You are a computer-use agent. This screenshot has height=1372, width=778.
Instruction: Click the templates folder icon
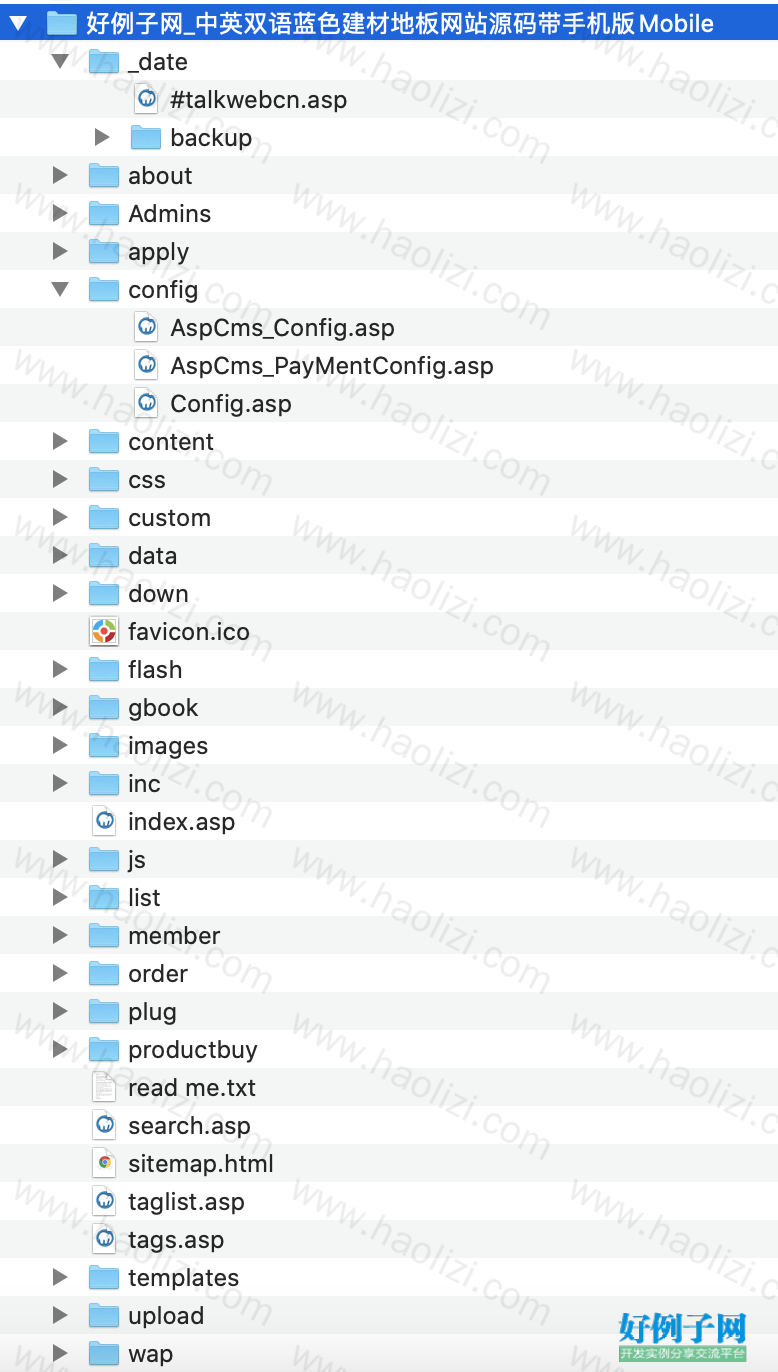(x=104, y=1277)
